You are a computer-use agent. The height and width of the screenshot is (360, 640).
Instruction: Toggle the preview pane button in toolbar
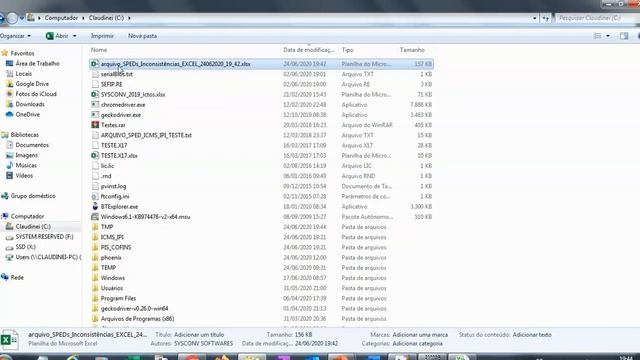pos(624,36)
